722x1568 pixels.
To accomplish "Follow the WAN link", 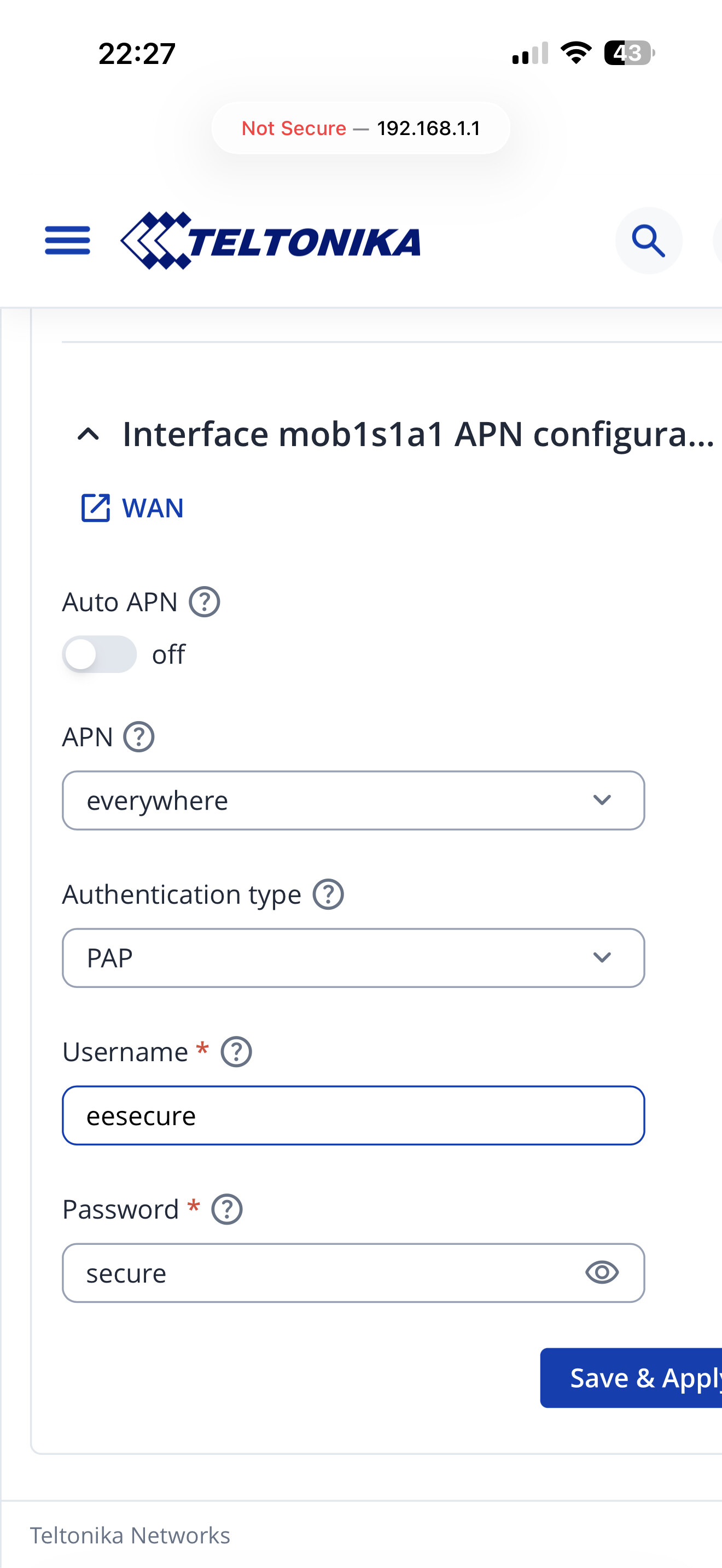I will [x=153, y=508].
